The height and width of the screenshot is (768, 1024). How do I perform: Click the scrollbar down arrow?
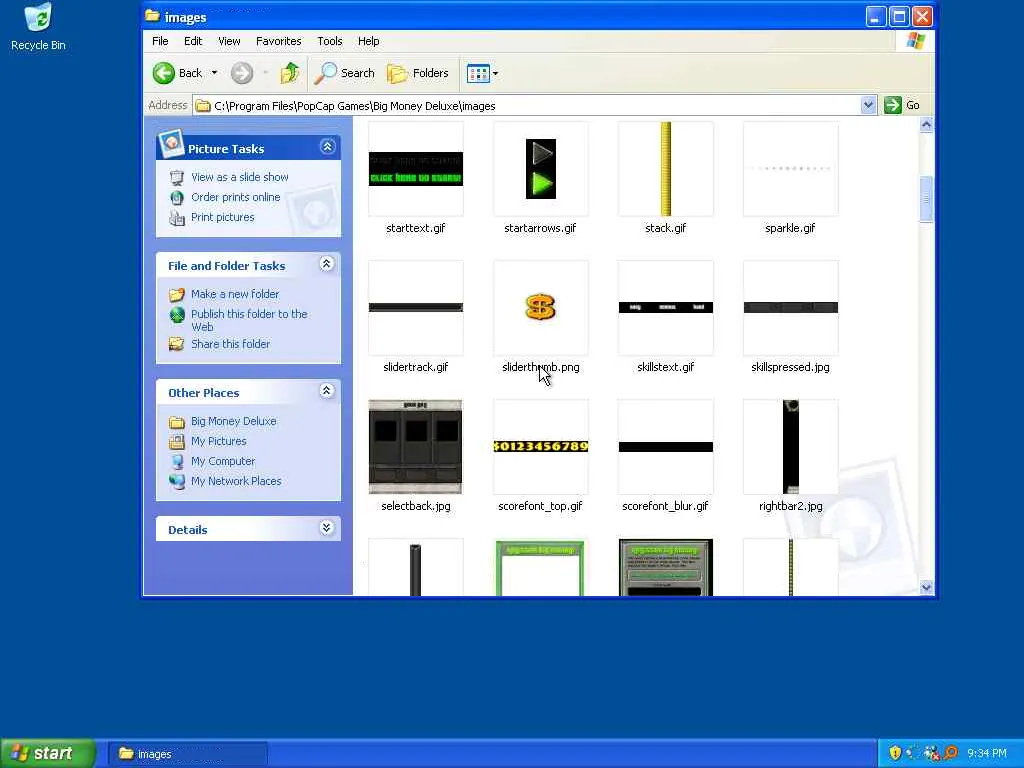click(x=926, y=587)
